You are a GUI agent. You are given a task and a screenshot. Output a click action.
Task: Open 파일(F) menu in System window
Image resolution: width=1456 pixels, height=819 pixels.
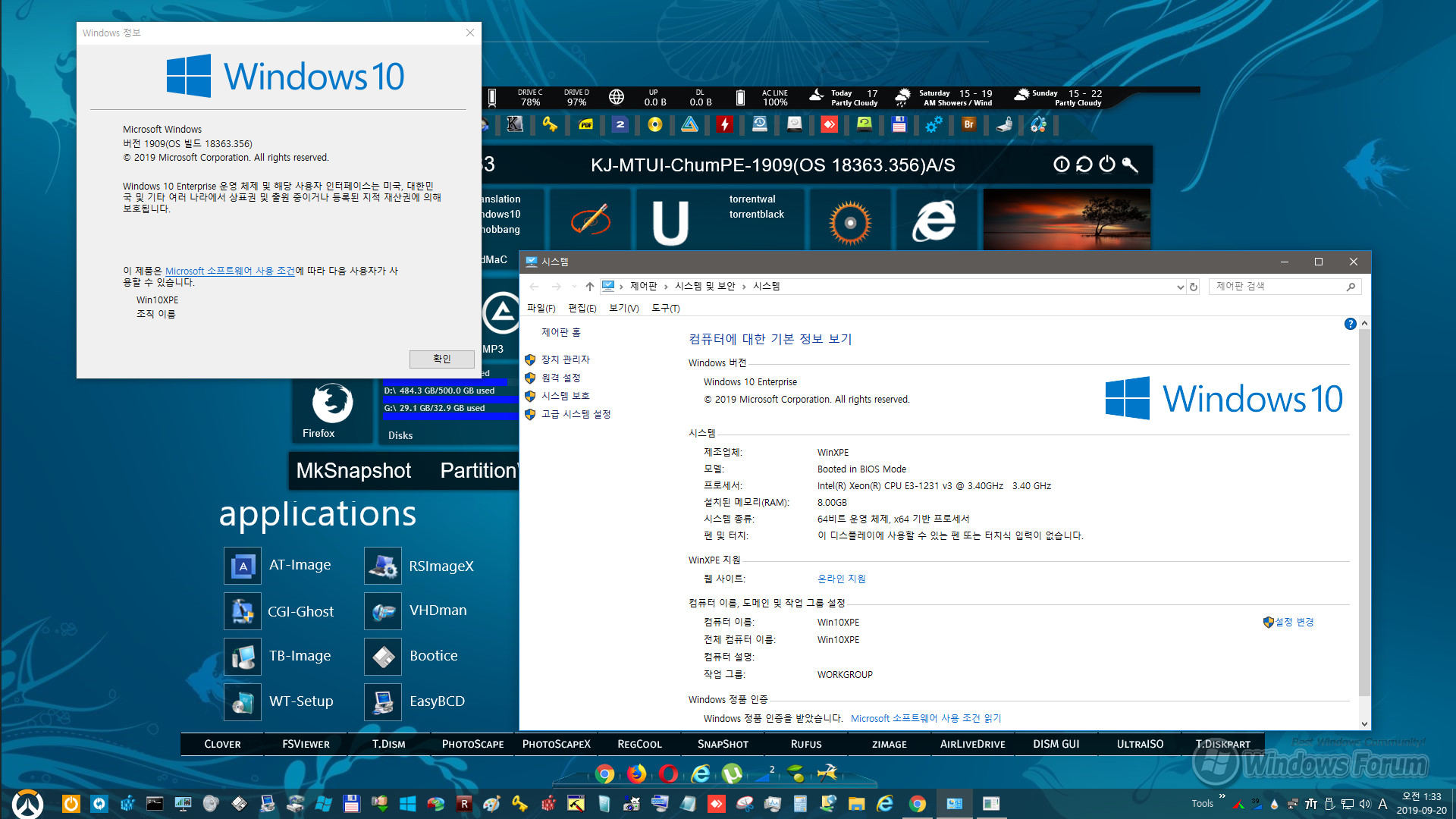pyautogui.click(x=541, y=308)
